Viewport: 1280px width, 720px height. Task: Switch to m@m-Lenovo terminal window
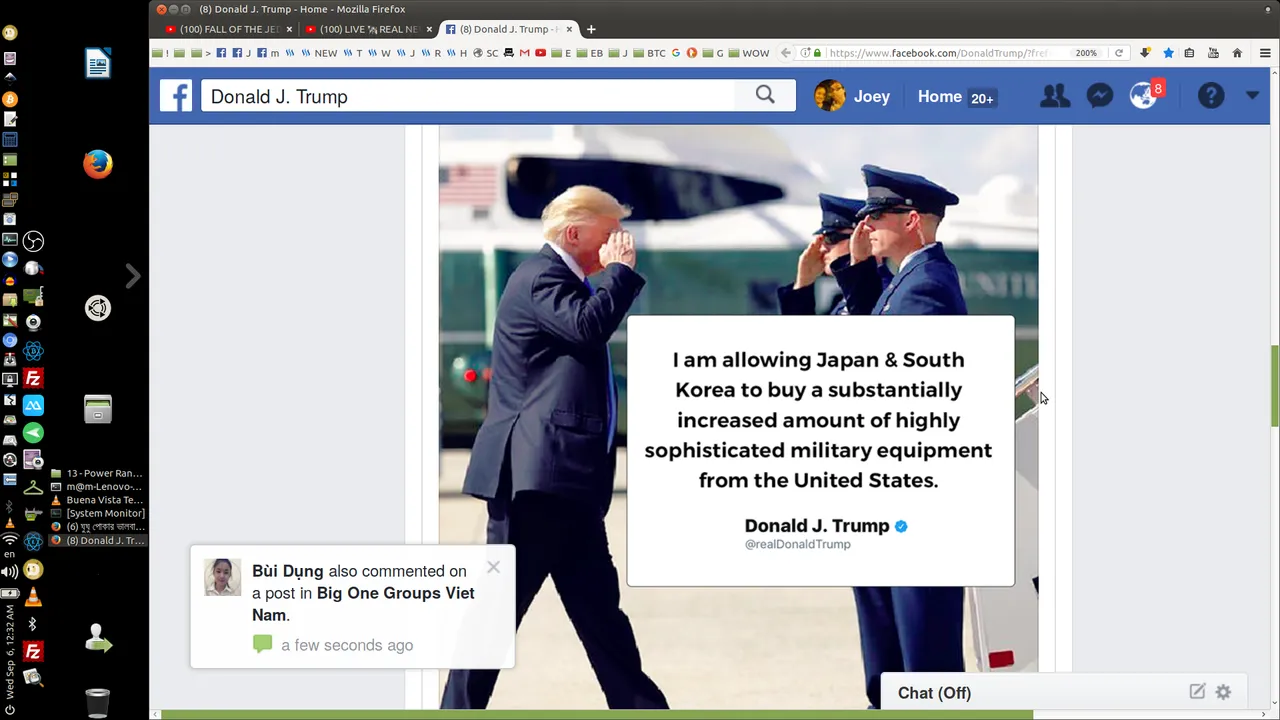(x=97, y=486)
